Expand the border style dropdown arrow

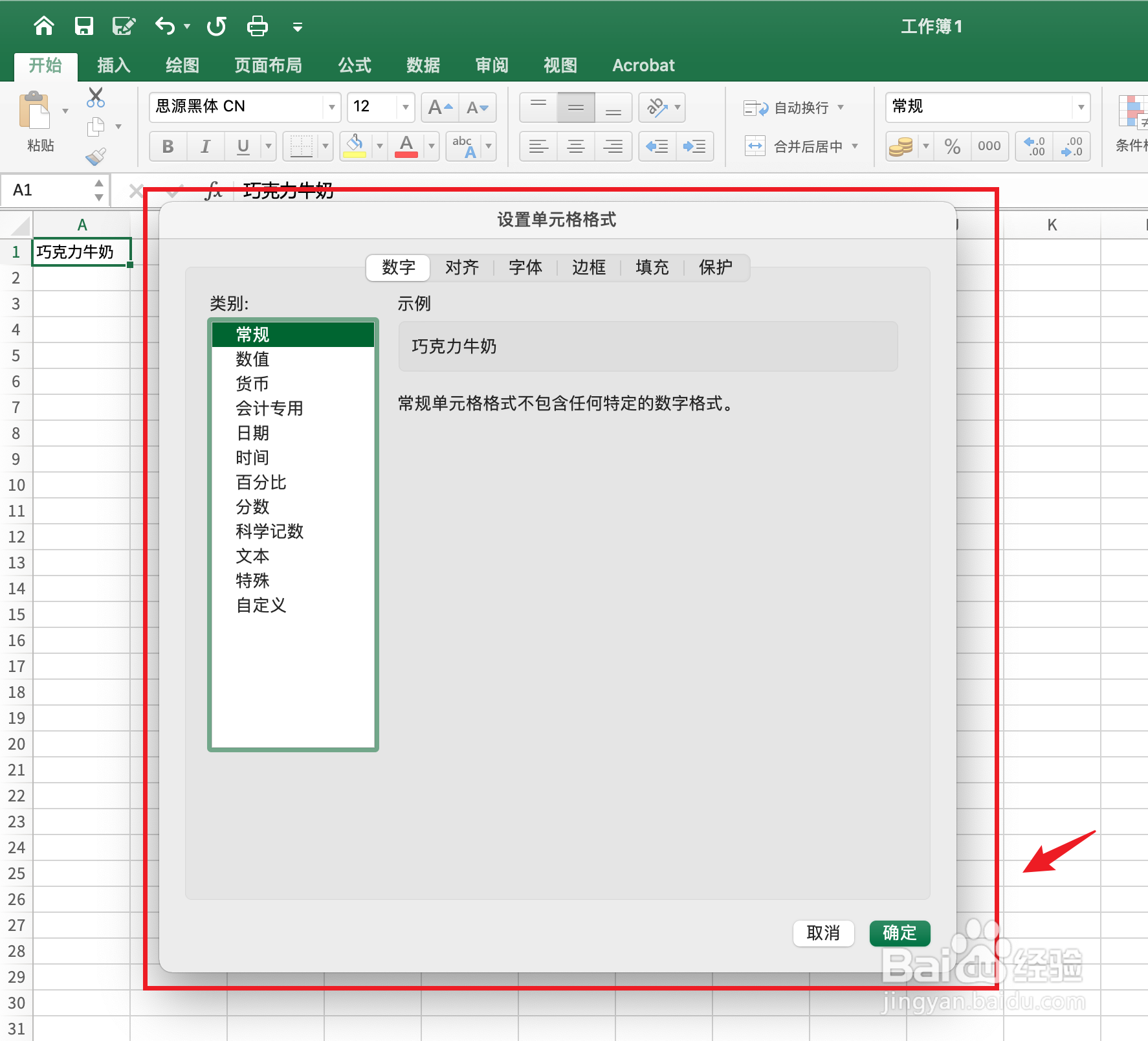click(x=326, y=146)
